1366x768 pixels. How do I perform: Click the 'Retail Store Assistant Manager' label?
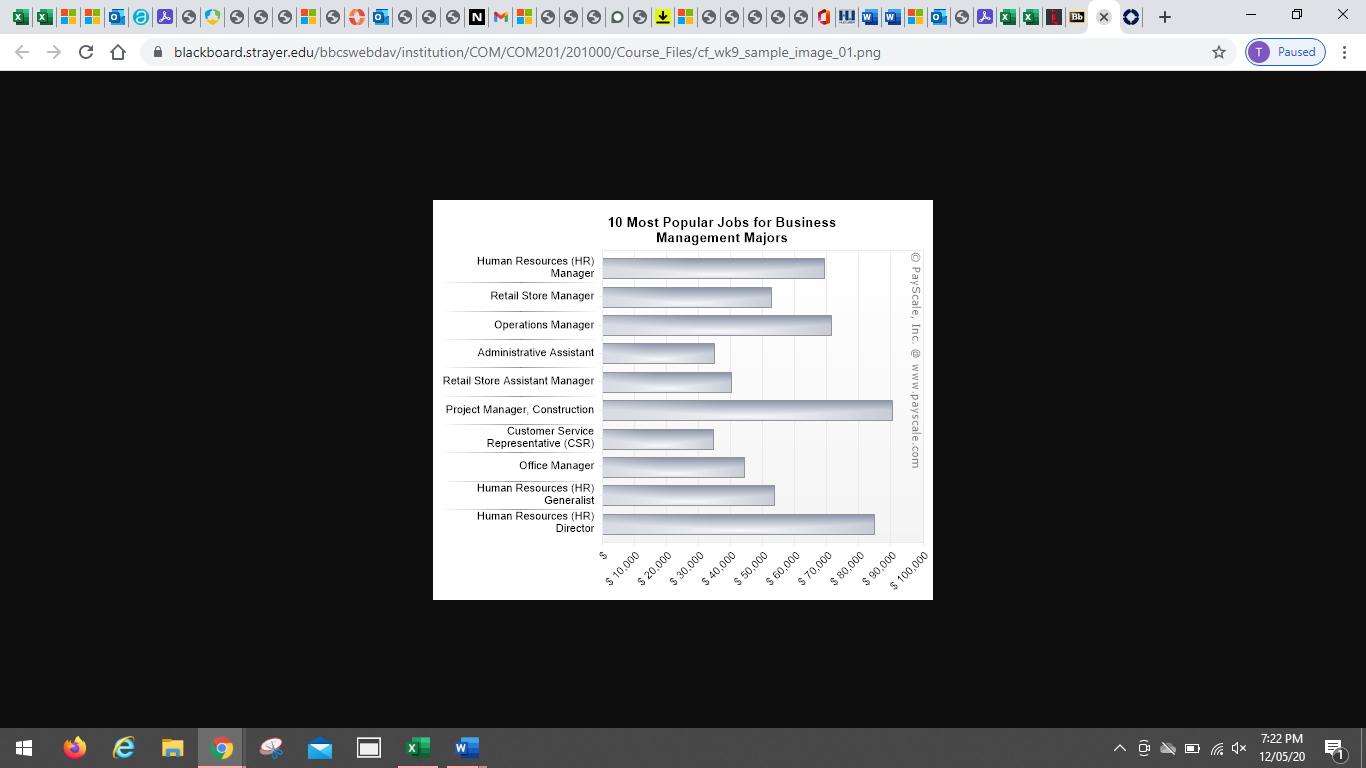pos(519,381)
